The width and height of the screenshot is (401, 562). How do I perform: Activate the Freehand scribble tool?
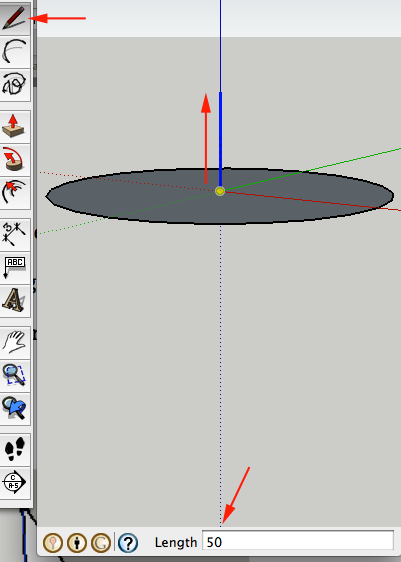click(14, 85)
